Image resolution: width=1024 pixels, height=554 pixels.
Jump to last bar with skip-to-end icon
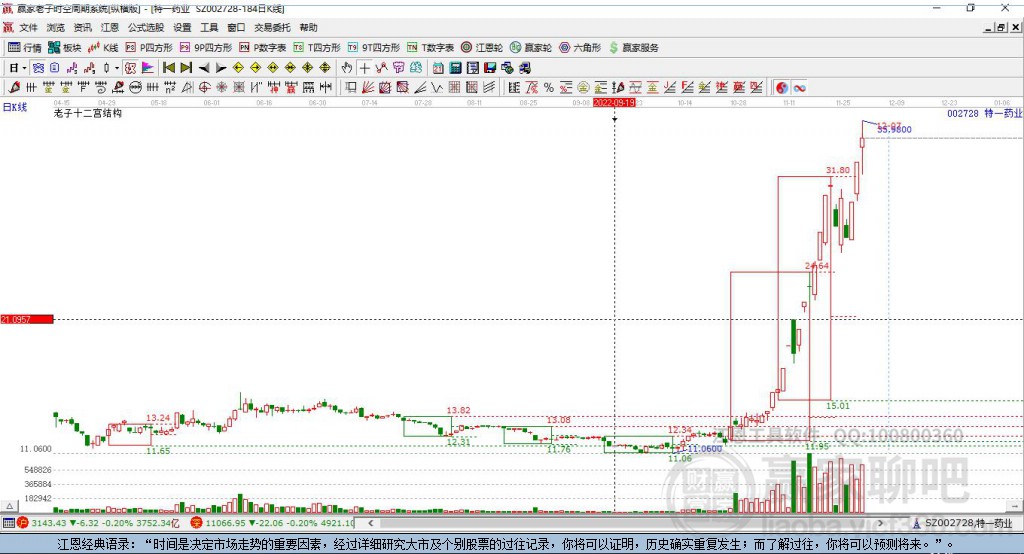(186, 67)
